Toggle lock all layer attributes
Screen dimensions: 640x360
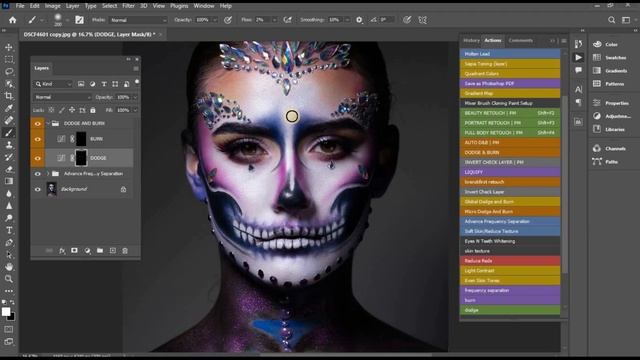(x=93, y=110)
